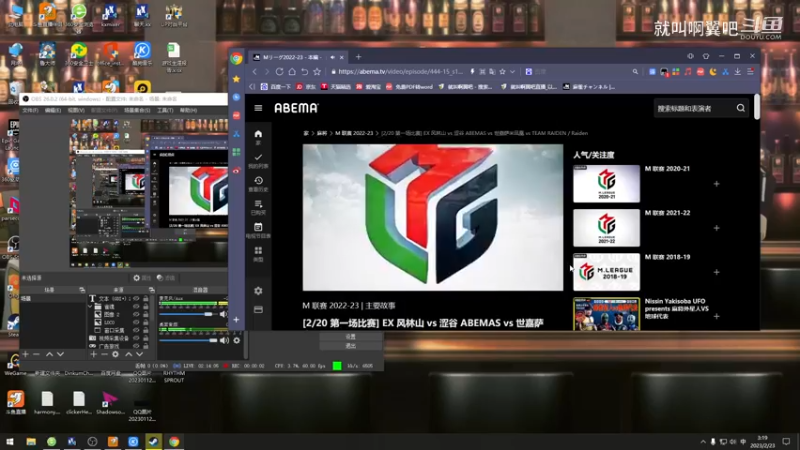Open source properties gear below the OBS sources list
The height and width of the screenshot is (450, 800).
115,354
